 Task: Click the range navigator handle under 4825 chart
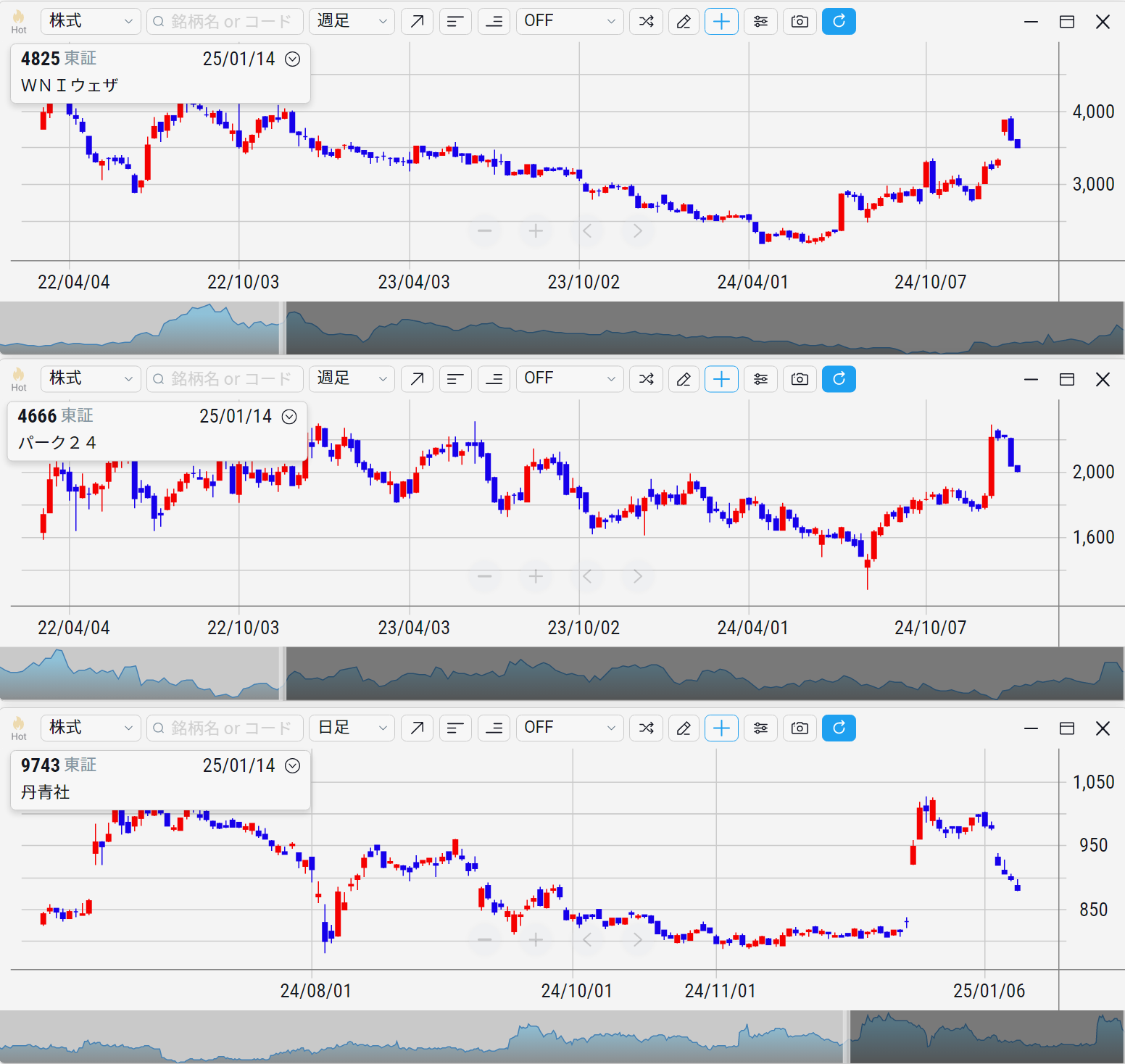click(283, 328)
